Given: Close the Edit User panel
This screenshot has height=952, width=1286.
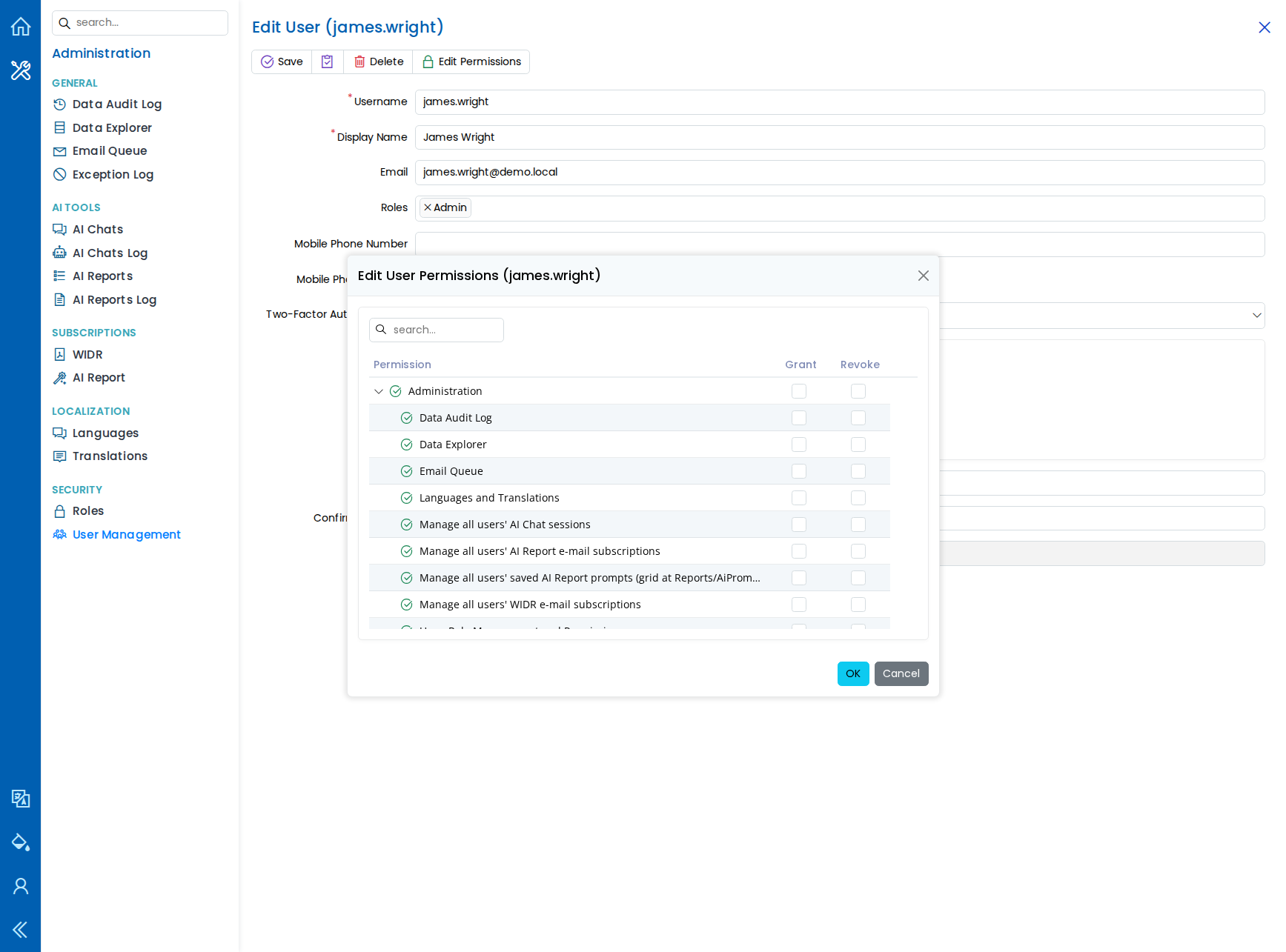Looking at the screenshot, I should click(1265, 27).
